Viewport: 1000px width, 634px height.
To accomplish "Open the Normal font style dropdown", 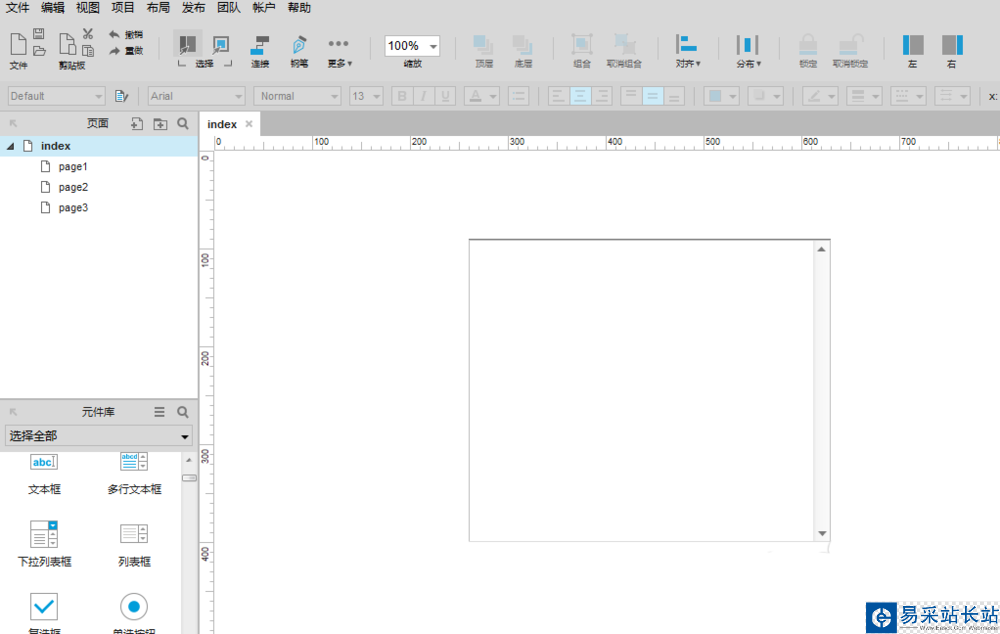I will click(x=297, y=96).
